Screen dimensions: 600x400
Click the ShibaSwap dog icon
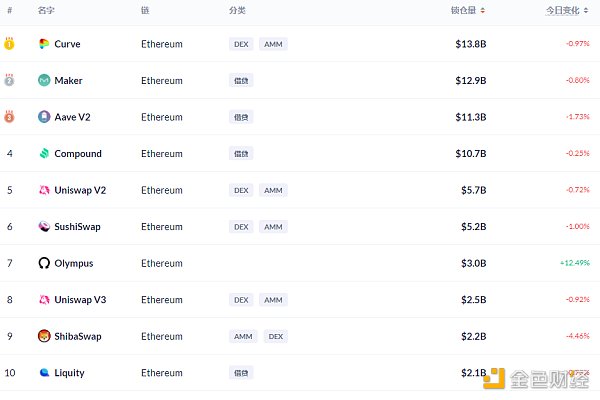(x=44, y=336)
